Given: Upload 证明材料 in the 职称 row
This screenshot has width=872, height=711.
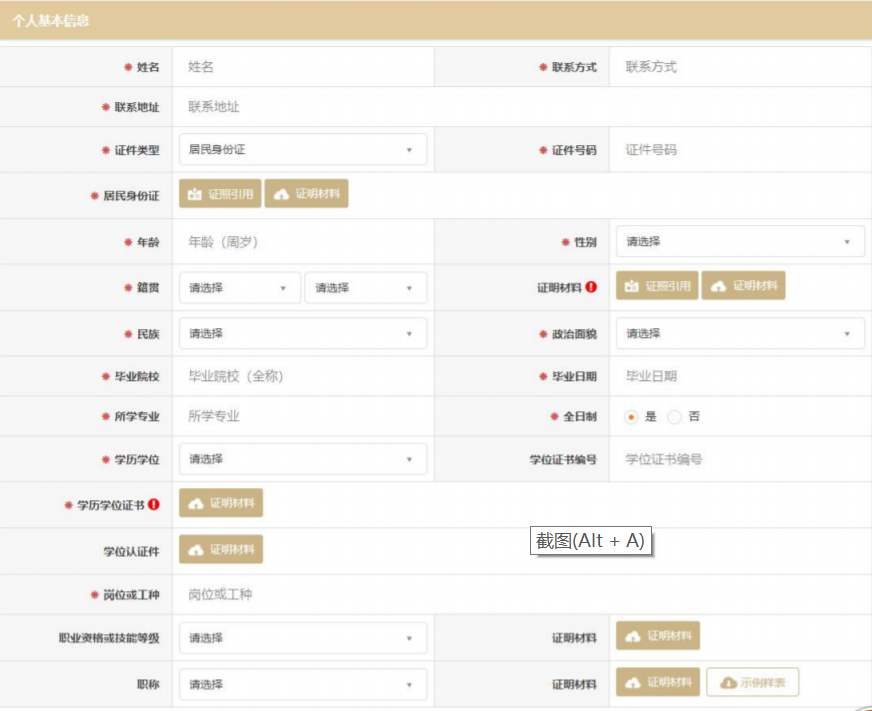Looking at the screenshot, I should click(x=658, y=682).
